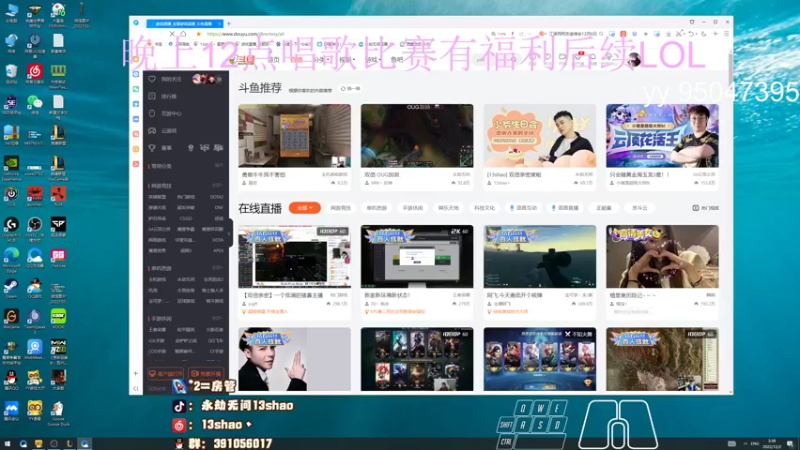Open the 云顶花活王 recommended stream thumbnail
The width and height of the screenshot is (800, 450).
point(662,136)
